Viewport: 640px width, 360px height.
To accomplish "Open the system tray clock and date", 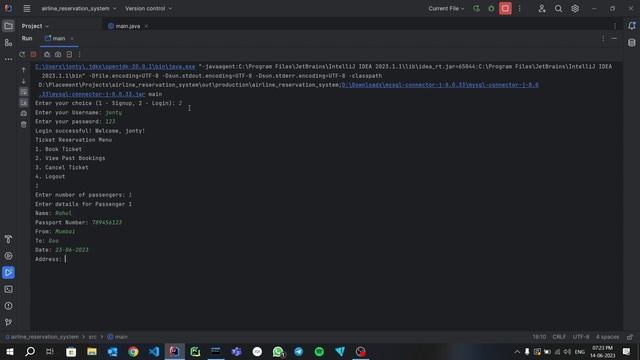I will (x=602, y=351).
